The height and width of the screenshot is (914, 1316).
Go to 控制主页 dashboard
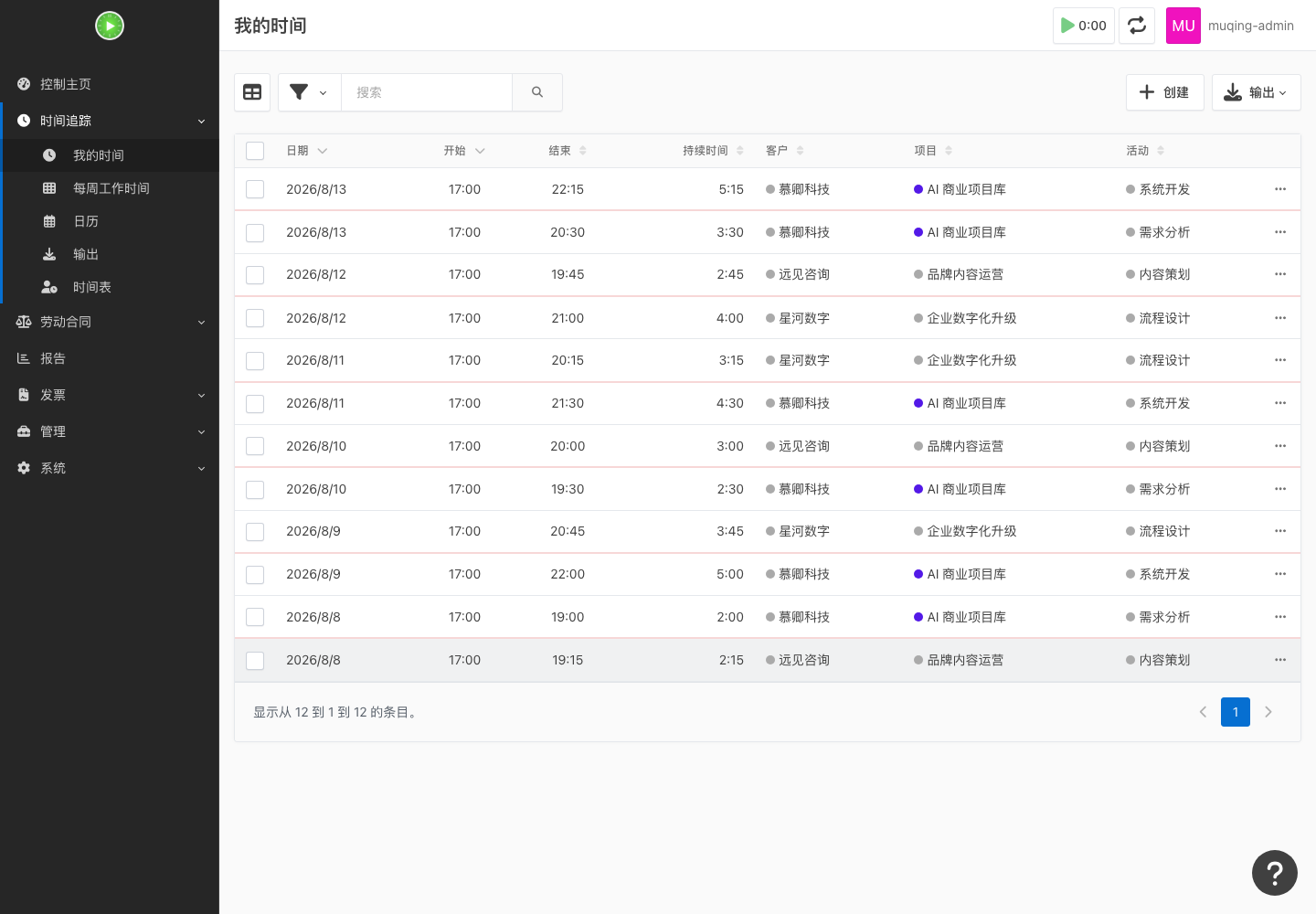coord(110,84)
